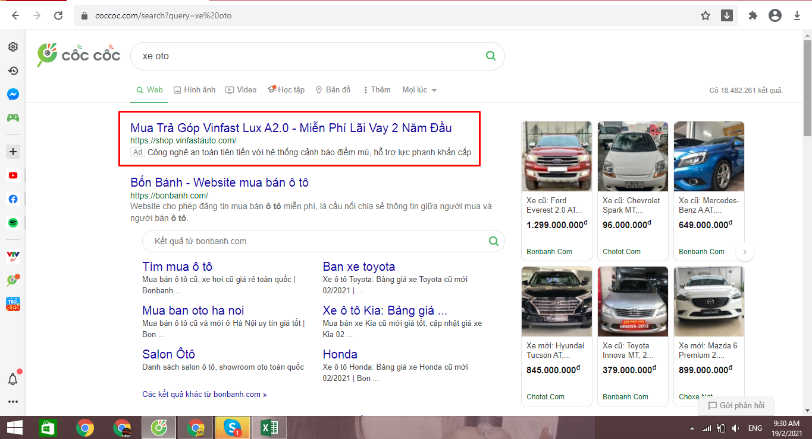Switch to the Hình ảnh tab
Viewport: 812px width, 439px height.
pos(195,90)
